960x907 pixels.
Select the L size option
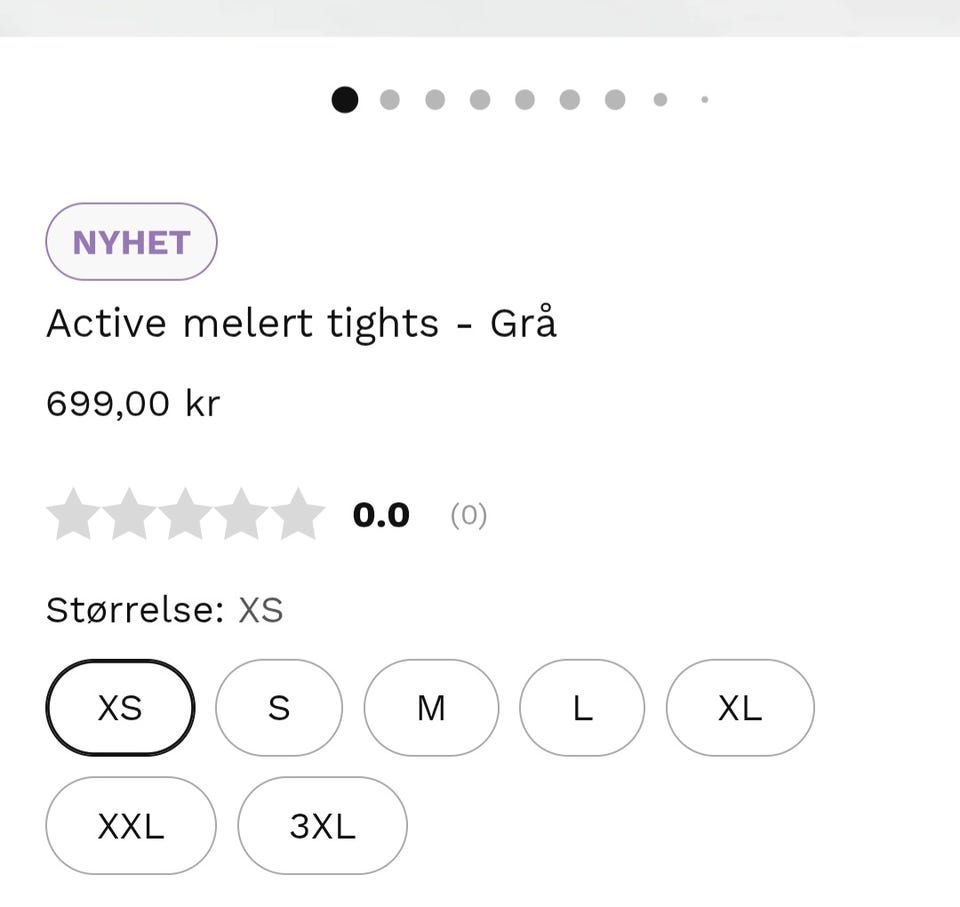[582, 708]
